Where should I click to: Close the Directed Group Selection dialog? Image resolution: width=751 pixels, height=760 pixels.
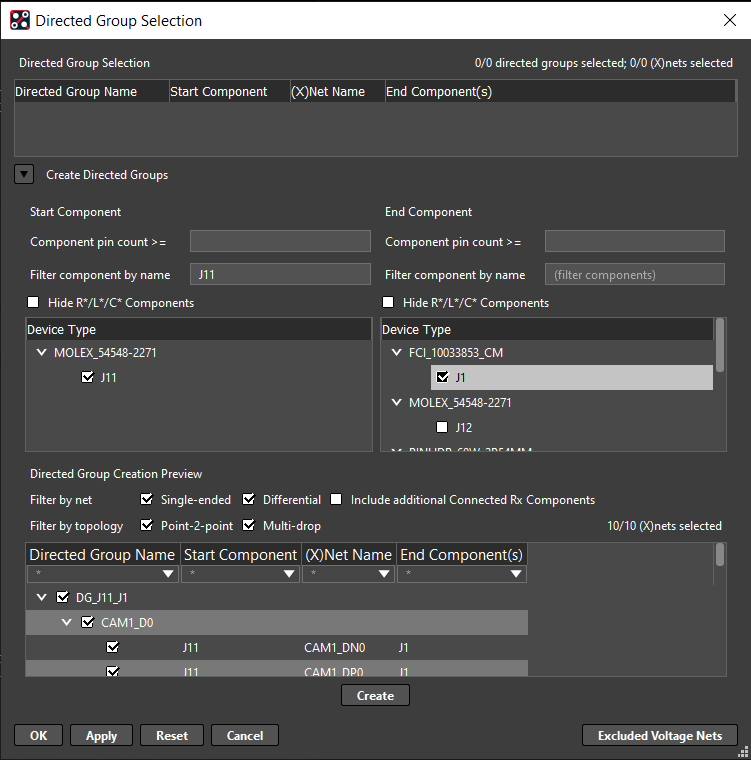(729, 20)
